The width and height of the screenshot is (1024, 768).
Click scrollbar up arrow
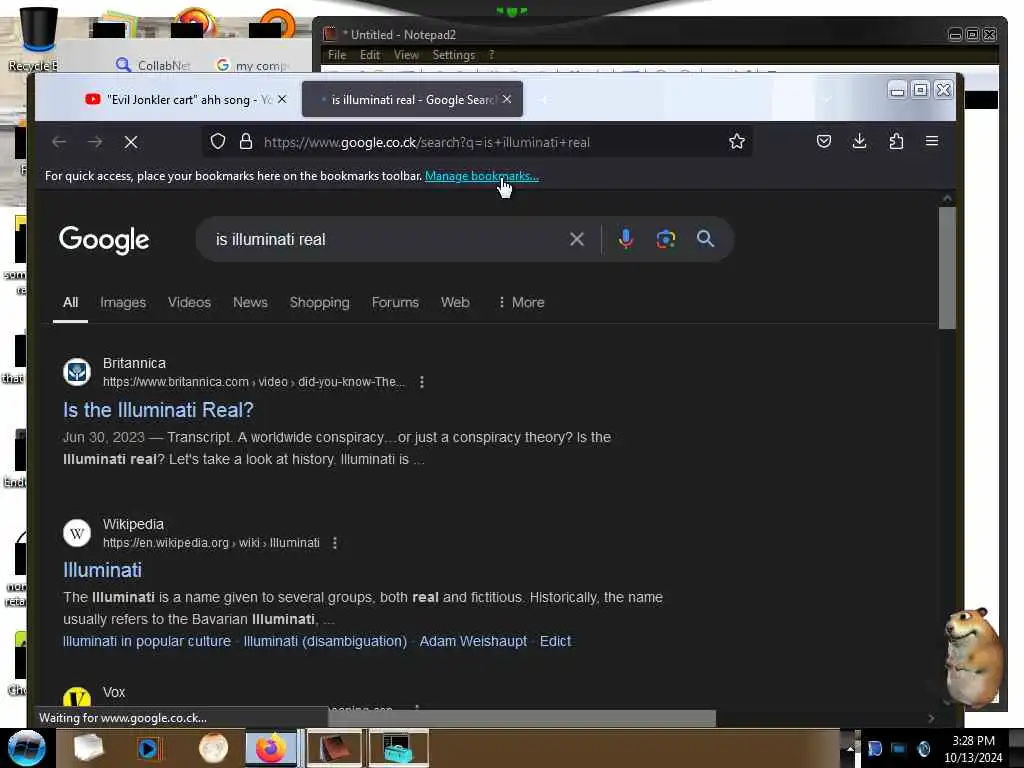coord(947,197)
